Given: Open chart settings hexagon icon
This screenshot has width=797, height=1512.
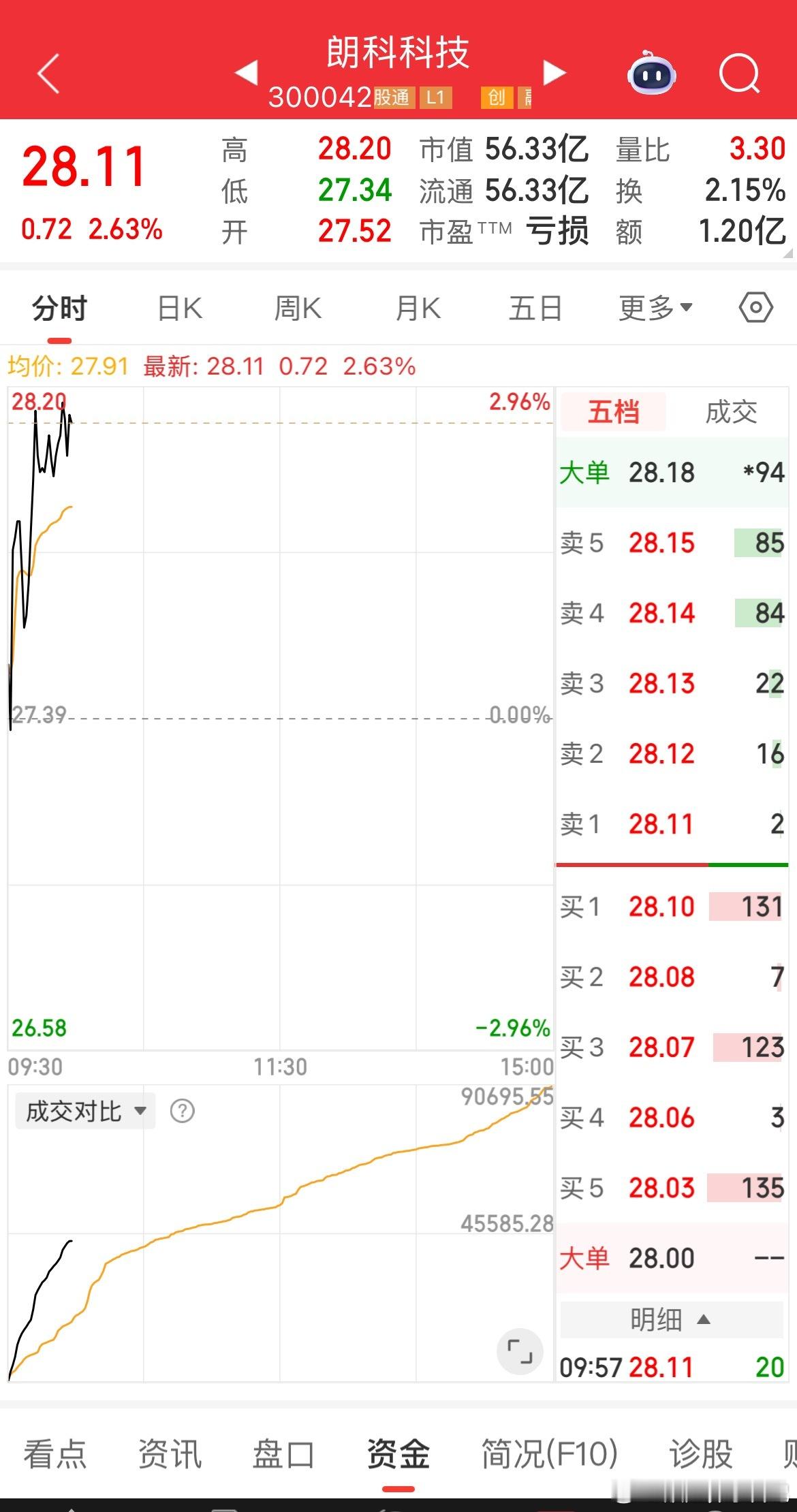Looking at the screenshot, I should click(x=755, y=308).
